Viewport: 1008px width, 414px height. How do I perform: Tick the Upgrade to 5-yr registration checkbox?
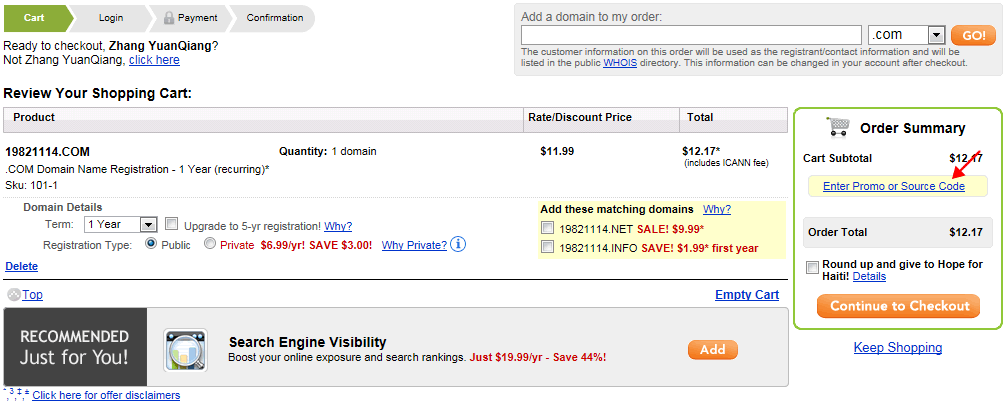[172, 224]
